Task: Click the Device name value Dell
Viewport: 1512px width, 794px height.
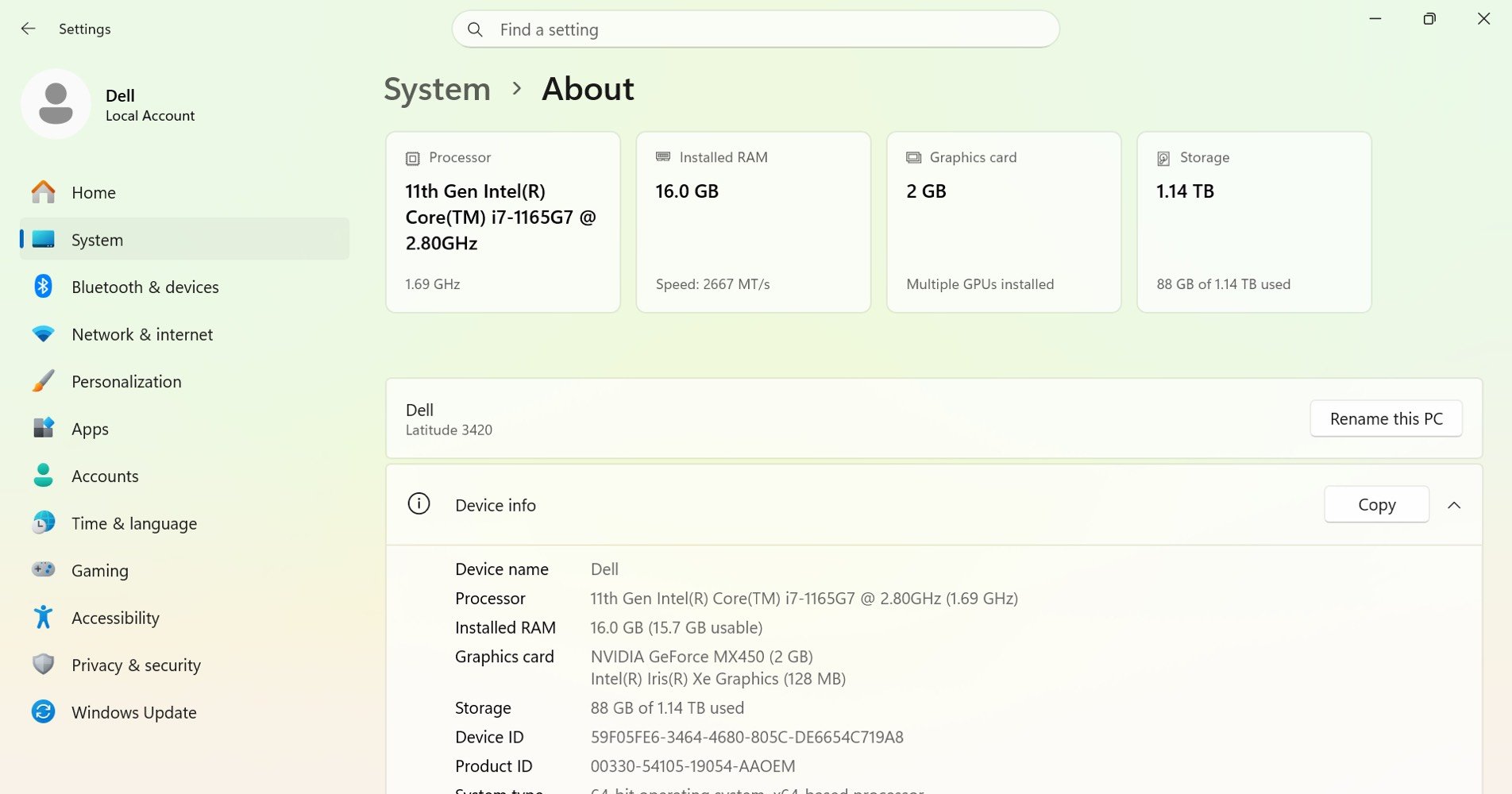Action: 604,569
